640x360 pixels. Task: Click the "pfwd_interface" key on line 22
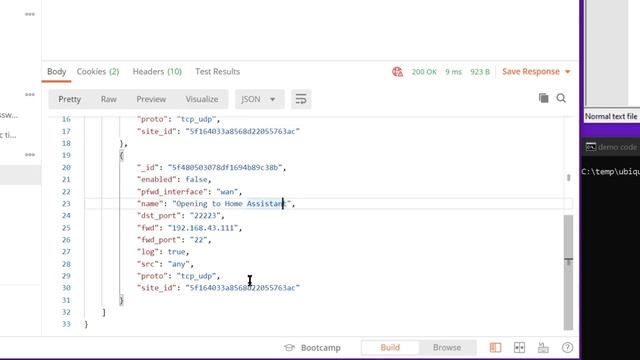coord(172,192)
